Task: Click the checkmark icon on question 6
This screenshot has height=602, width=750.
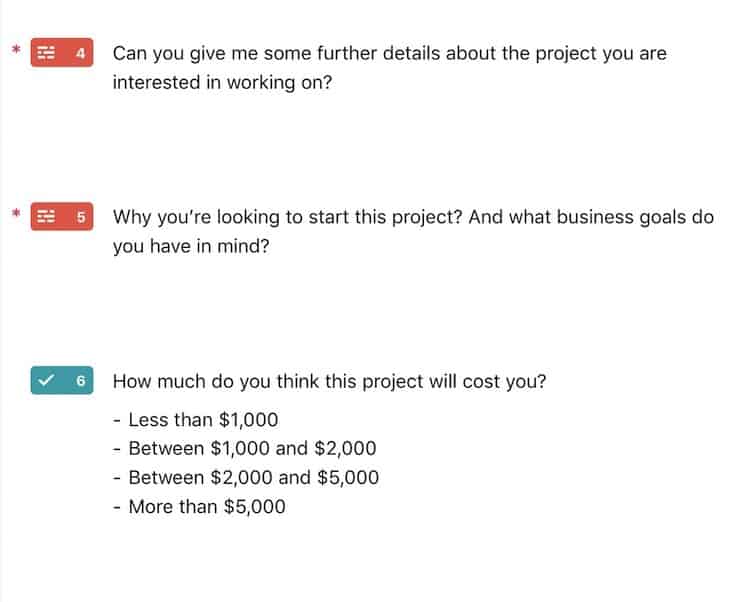Action: pyautogui.click(x=46, y=381)
